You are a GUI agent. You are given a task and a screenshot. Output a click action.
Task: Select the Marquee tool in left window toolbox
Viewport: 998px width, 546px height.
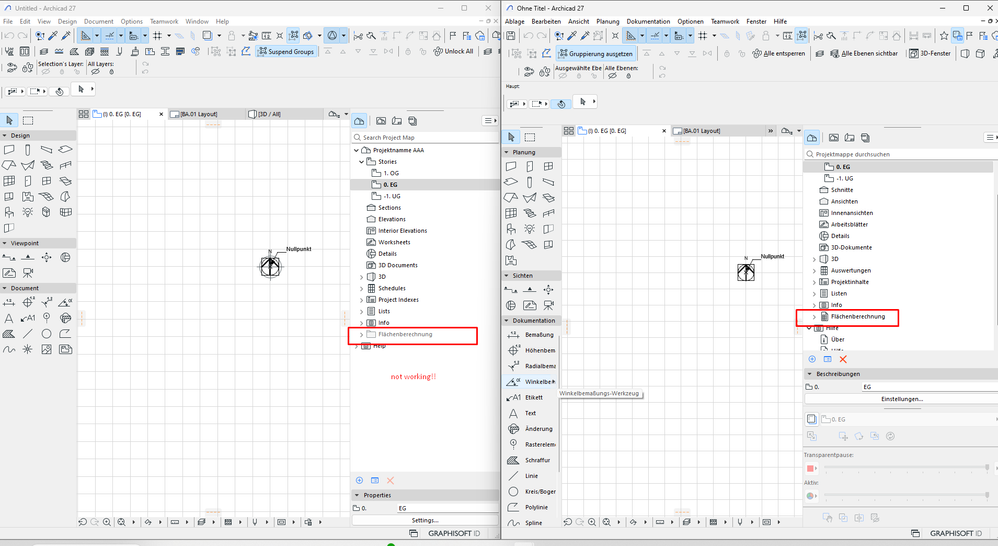pyautogui.click(x=28, y=120)
